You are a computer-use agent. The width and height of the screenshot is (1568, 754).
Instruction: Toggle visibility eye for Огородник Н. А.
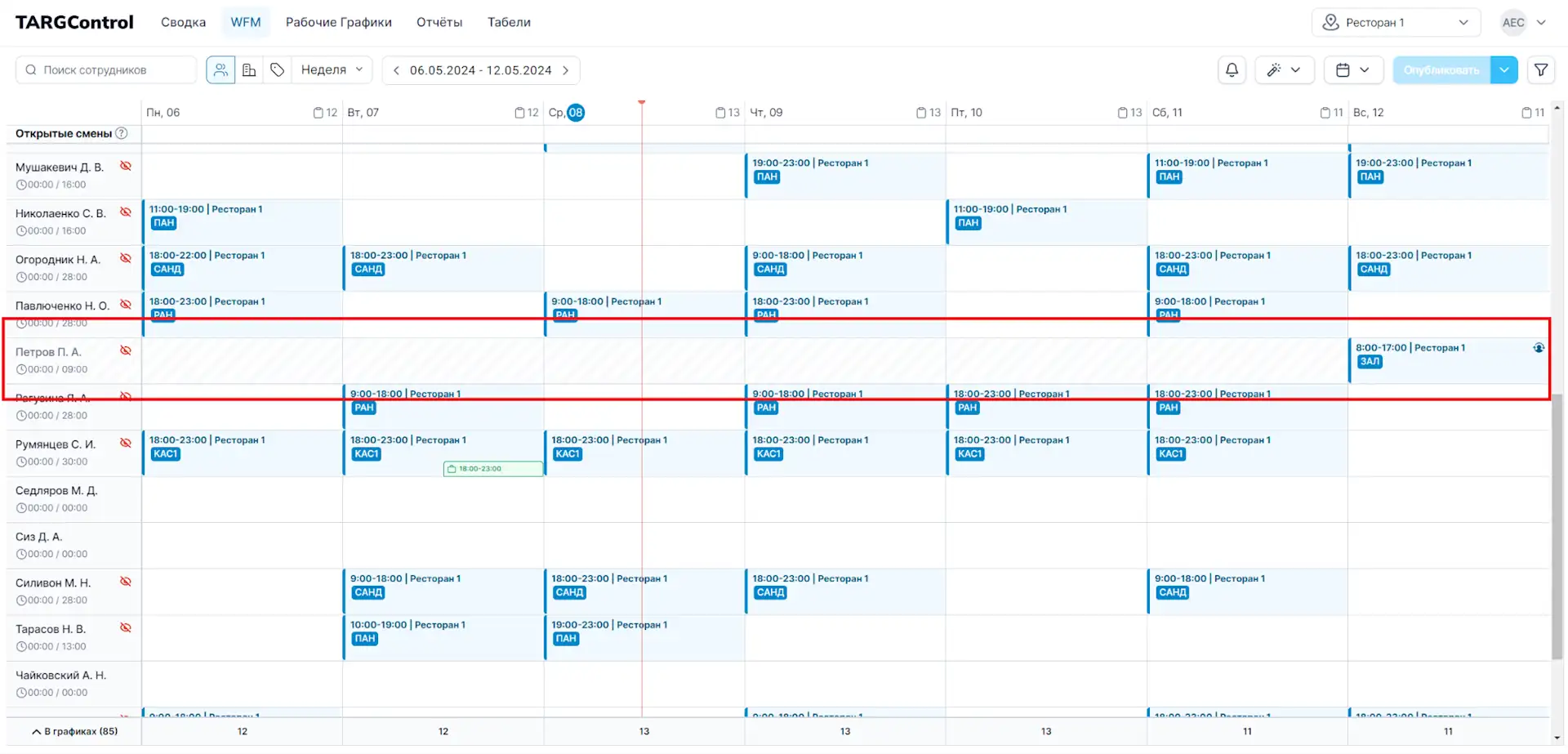point(126,258)
